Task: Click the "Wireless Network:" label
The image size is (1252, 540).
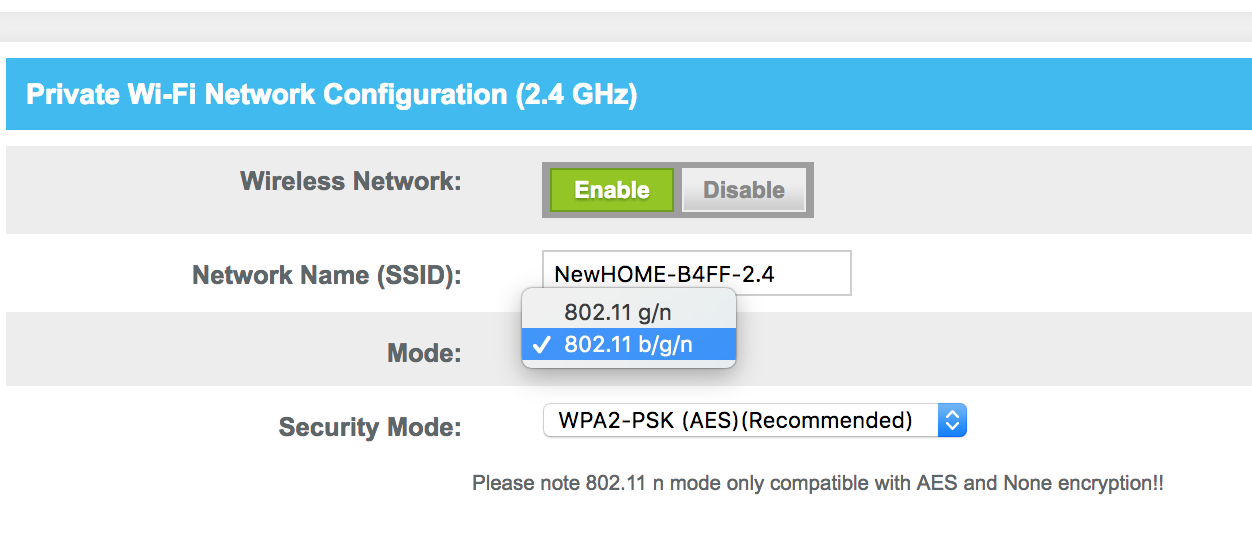Action: (350, 182)
